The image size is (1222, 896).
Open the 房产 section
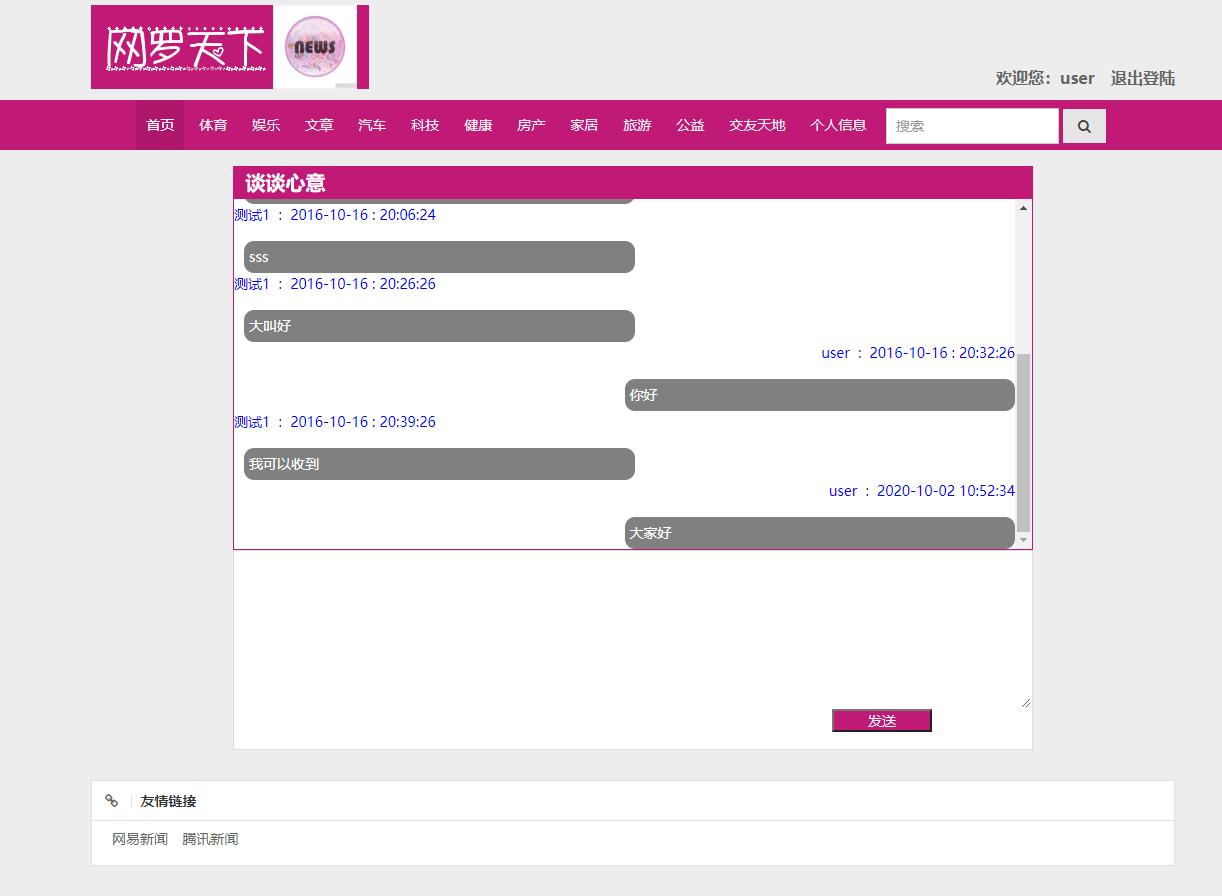531,125
